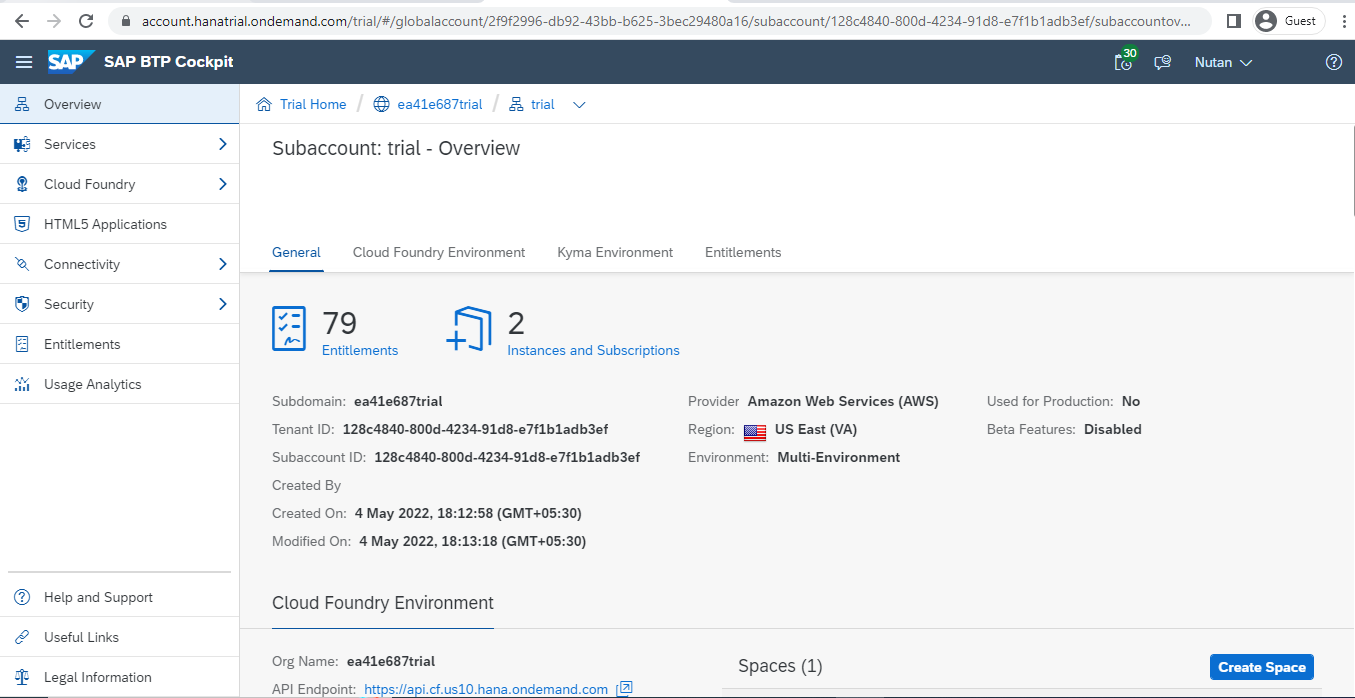Click the Help and Support icon
The image size is (1355, 698).
click(x=22, y=597)
